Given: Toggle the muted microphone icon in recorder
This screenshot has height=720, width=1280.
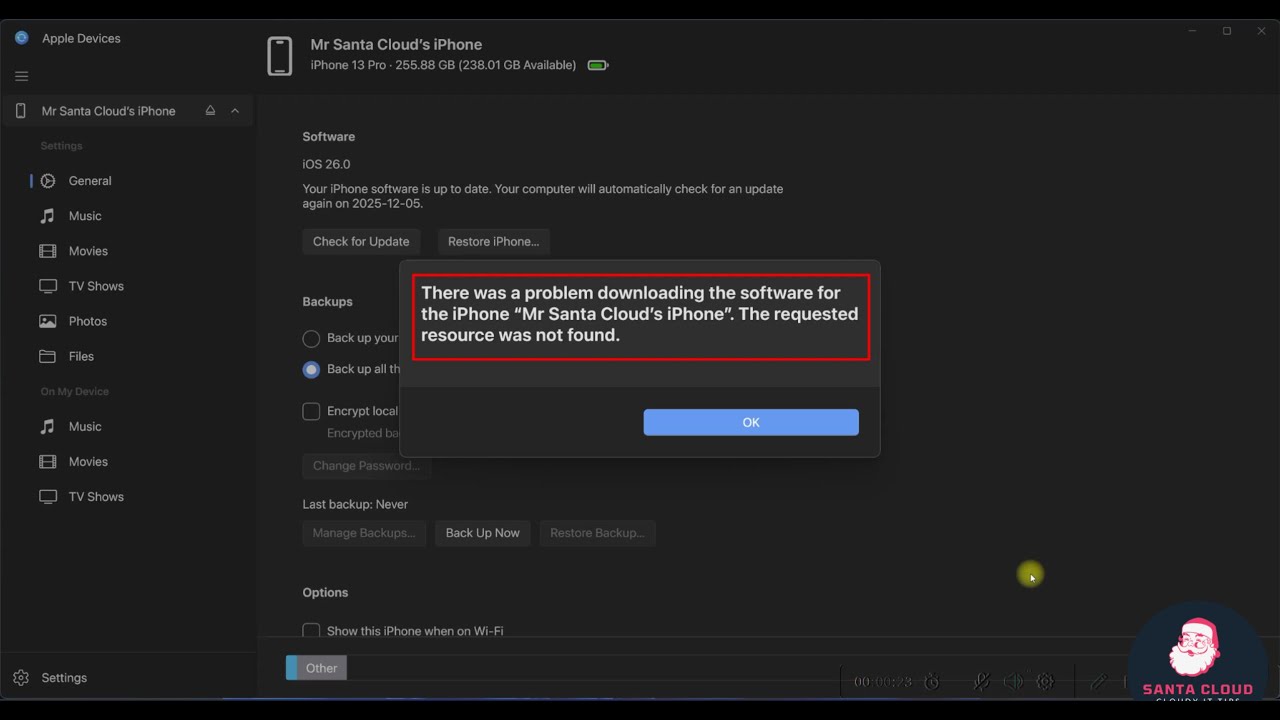Looking at the screenshot, I should 981,681.
